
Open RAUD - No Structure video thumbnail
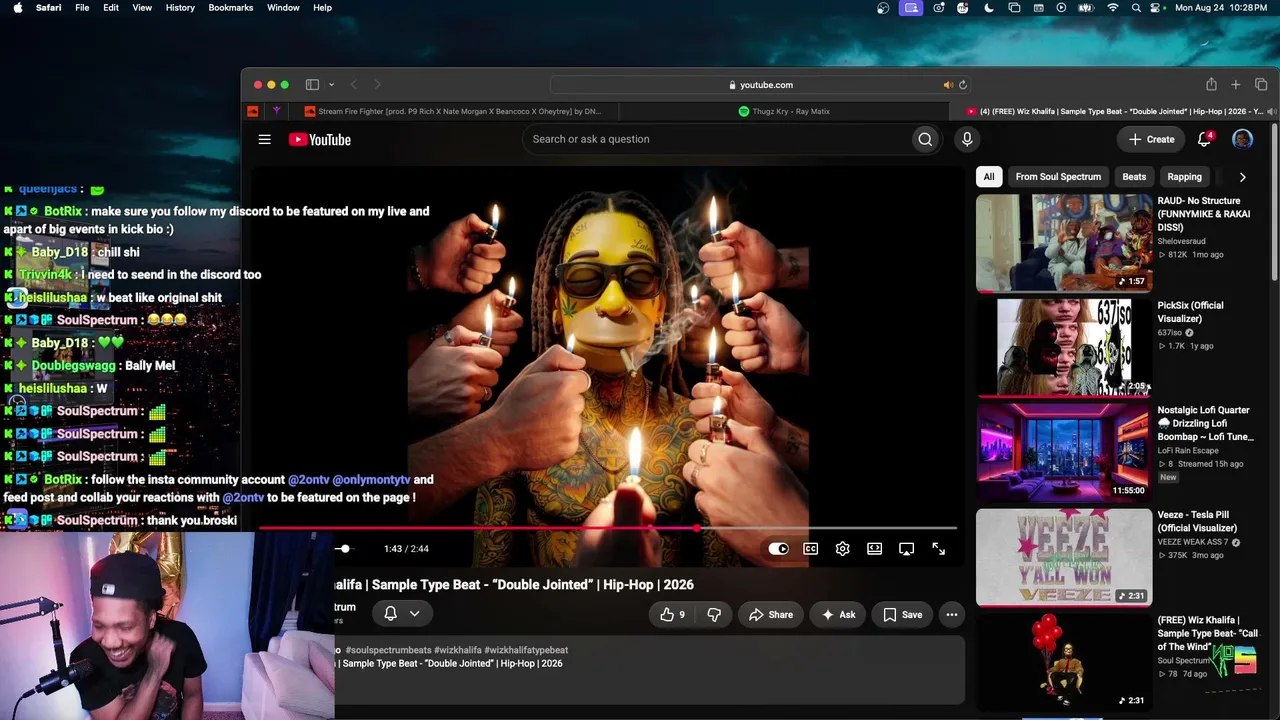point(1064,243)
